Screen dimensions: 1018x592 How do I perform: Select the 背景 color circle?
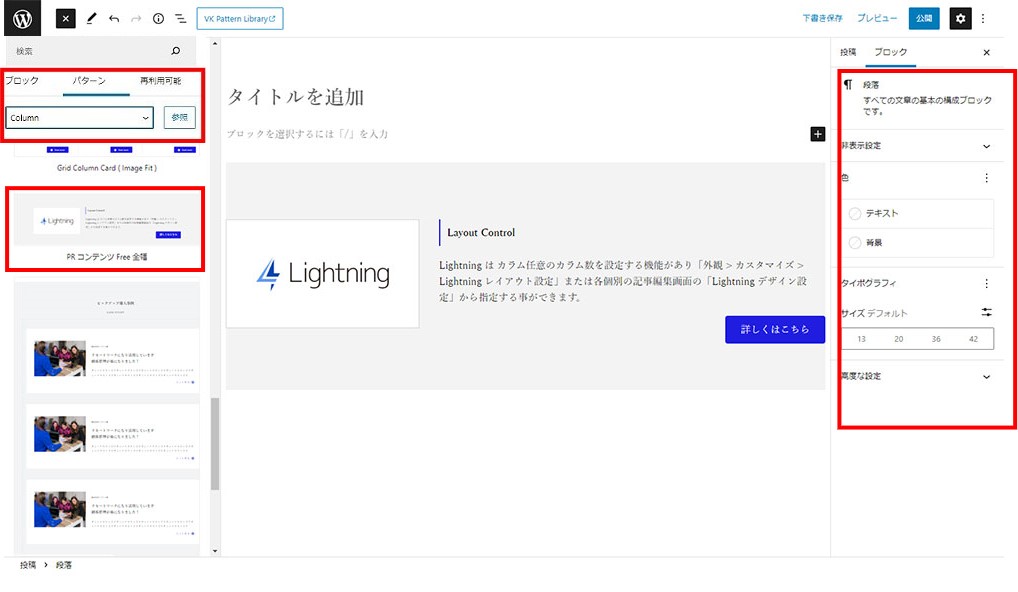pos(855,242)
